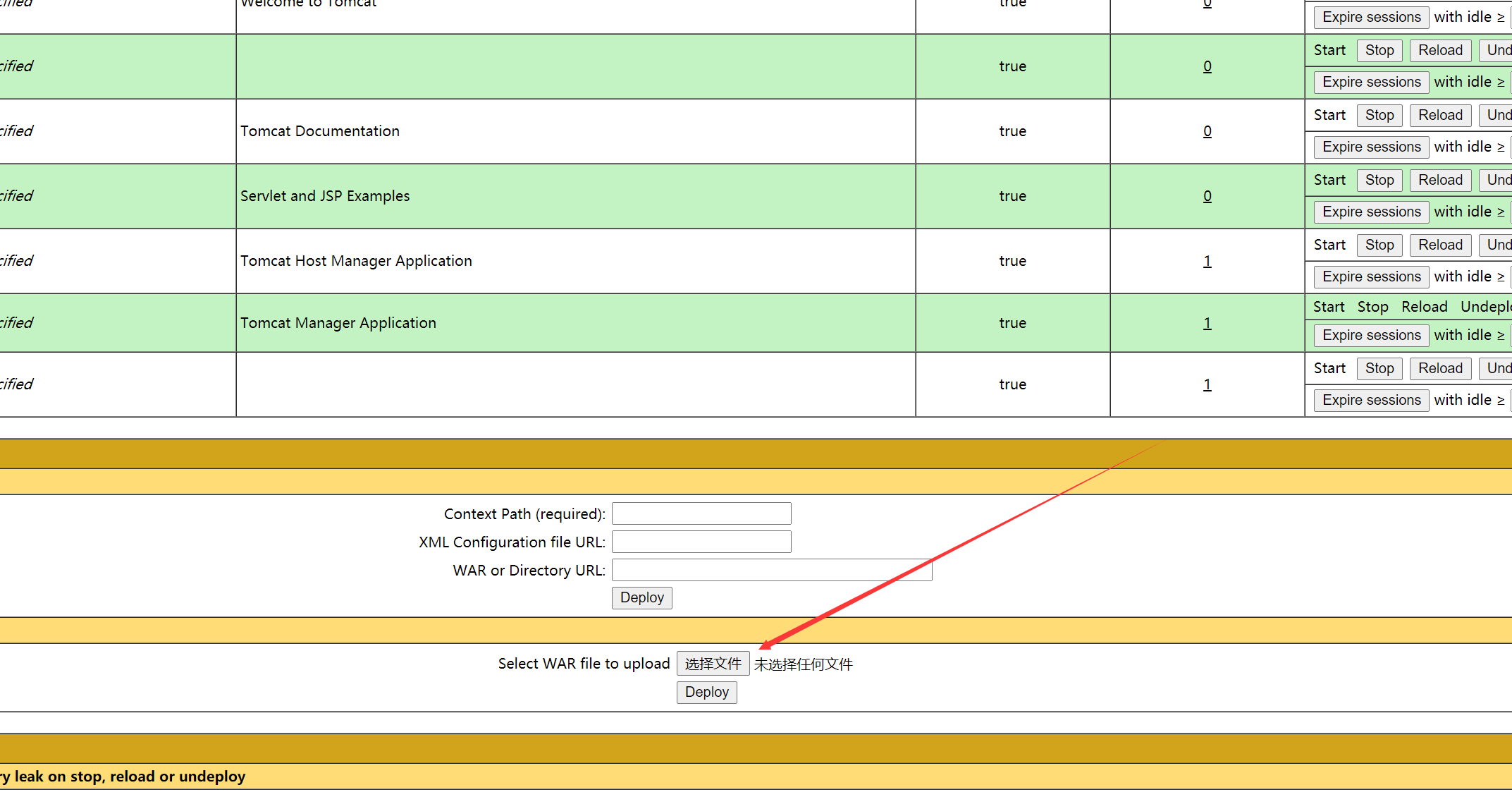Click the Context Path (required) field

(701, 513)
